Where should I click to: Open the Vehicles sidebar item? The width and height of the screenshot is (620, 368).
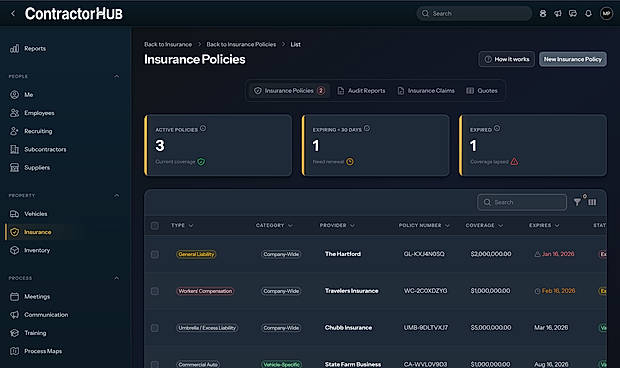(x=36, y=214)
